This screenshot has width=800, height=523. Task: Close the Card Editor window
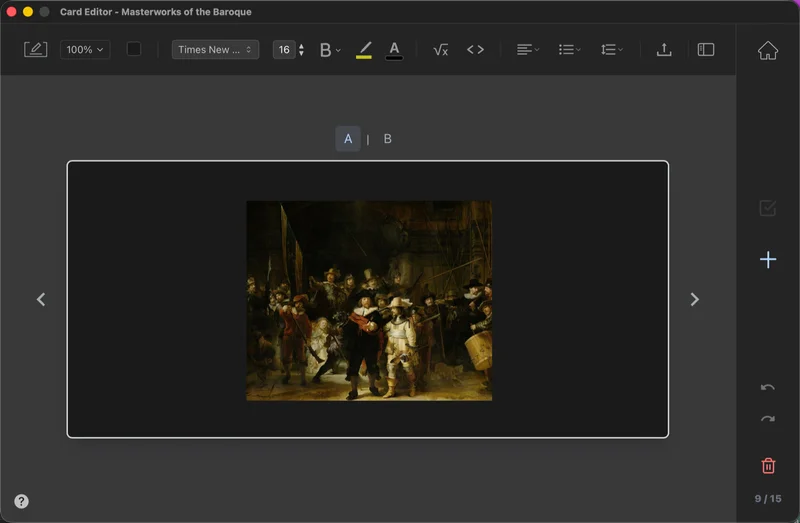click(11, 12)
